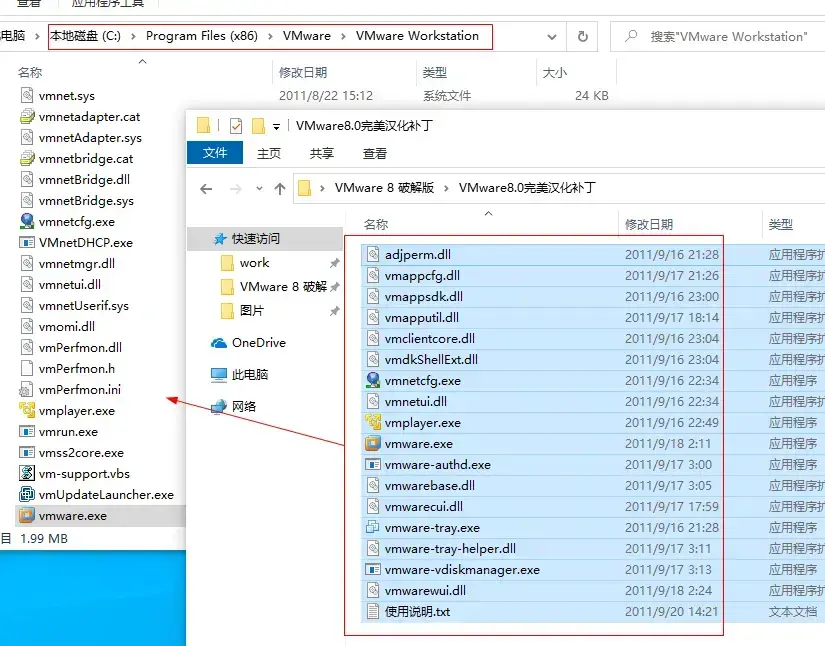Select work folder in quick access
The height and width of the screenshot is (646, 825).
[255, 263]
